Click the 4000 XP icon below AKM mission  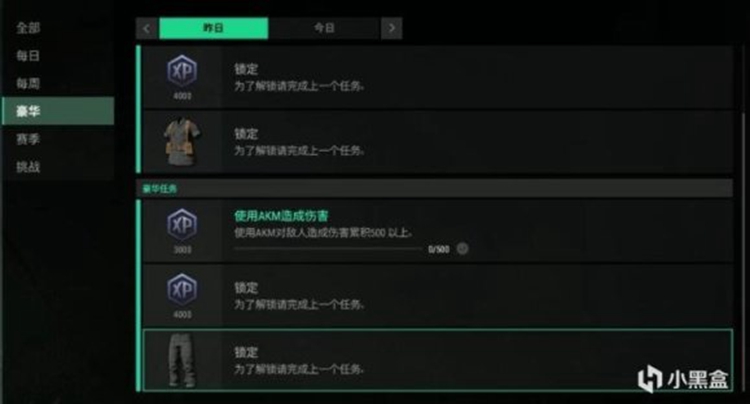182,290
